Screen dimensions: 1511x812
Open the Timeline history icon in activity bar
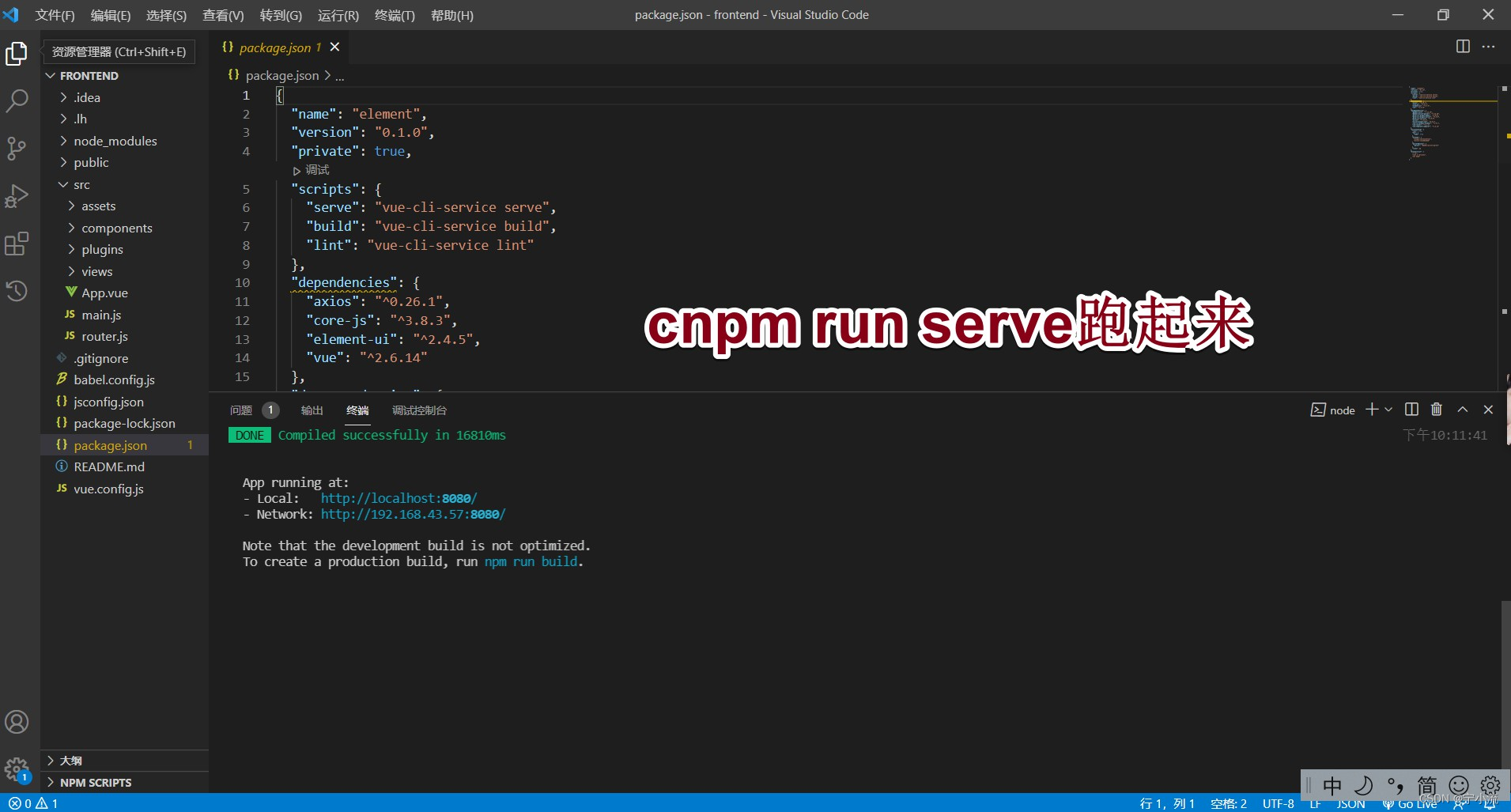17,291
